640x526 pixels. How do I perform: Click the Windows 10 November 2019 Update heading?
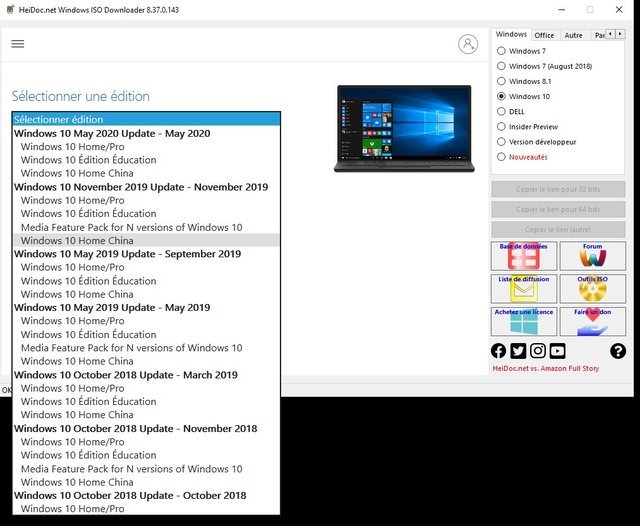pos(147,187)
